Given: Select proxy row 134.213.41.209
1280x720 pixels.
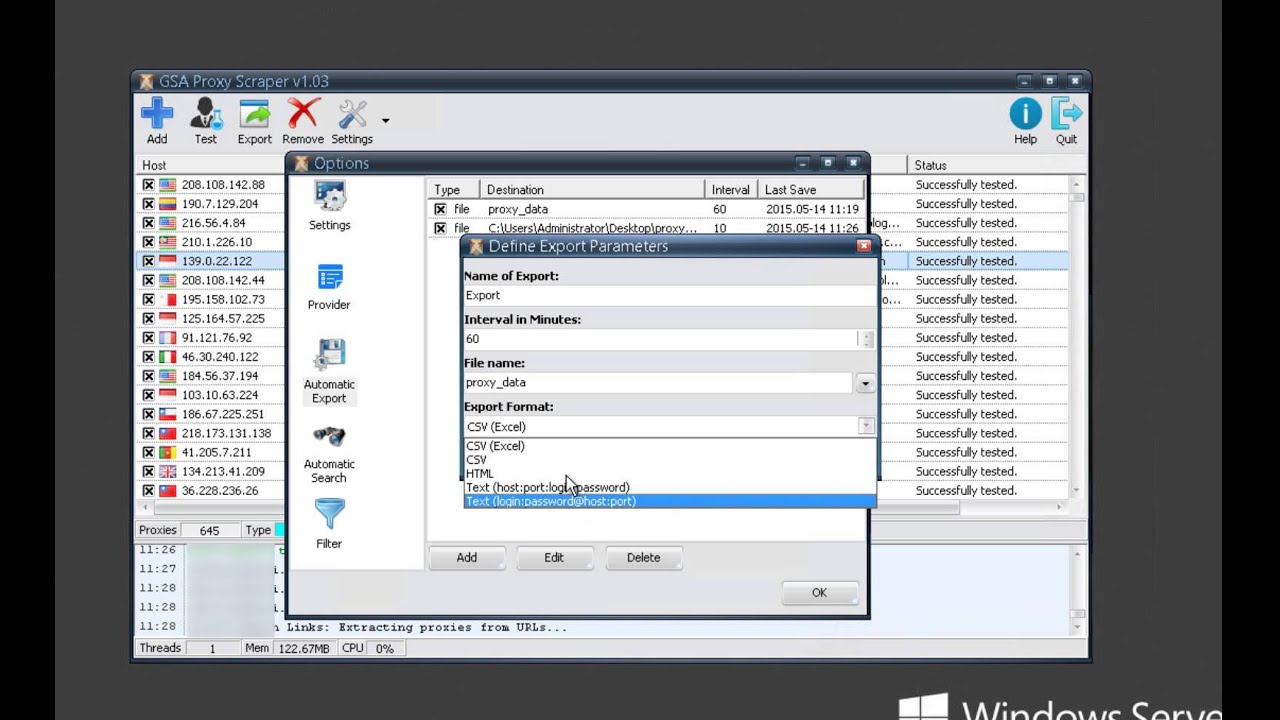Looking at the screenshot, I should point(223,471).
